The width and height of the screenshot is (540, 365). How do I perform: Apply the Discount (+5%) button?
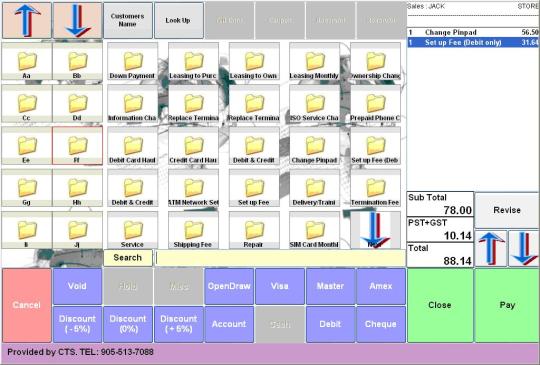coord(178,324)
